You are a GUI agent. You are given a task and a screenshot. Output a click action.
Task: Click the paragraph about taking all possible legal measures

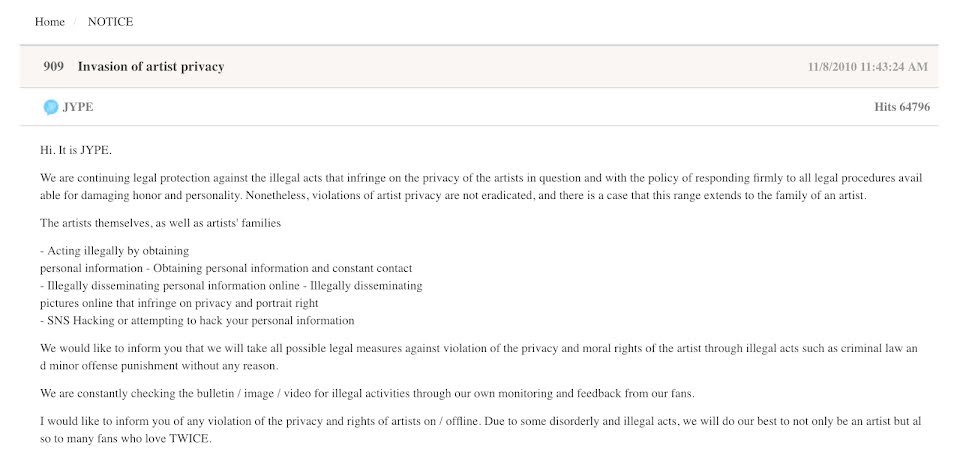click(x=479, y=357)
